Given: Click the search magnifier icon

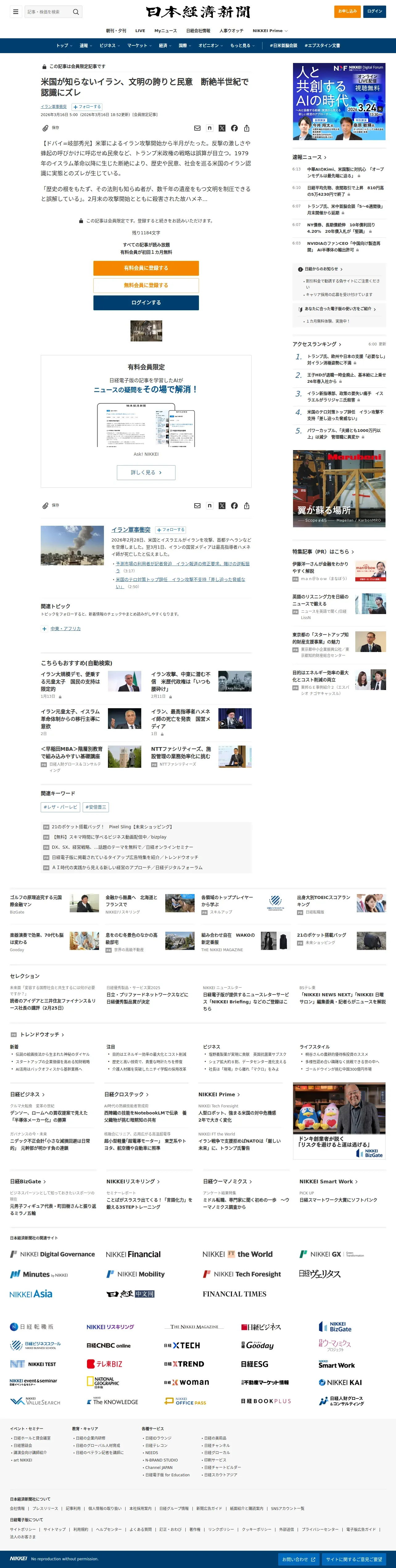Looking at the screenshot, I should pos(76,11).
